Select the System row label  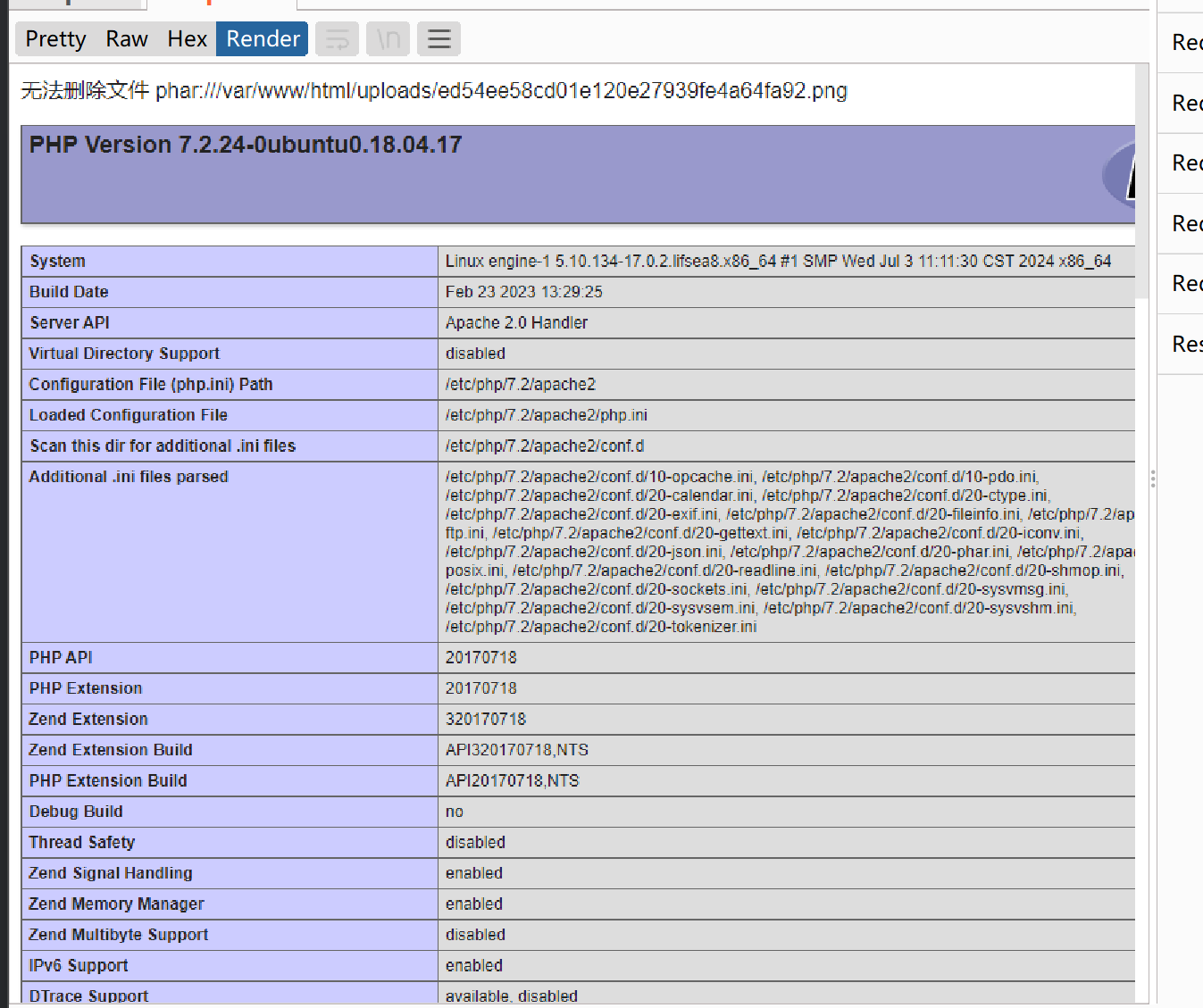tap(58, 262)
